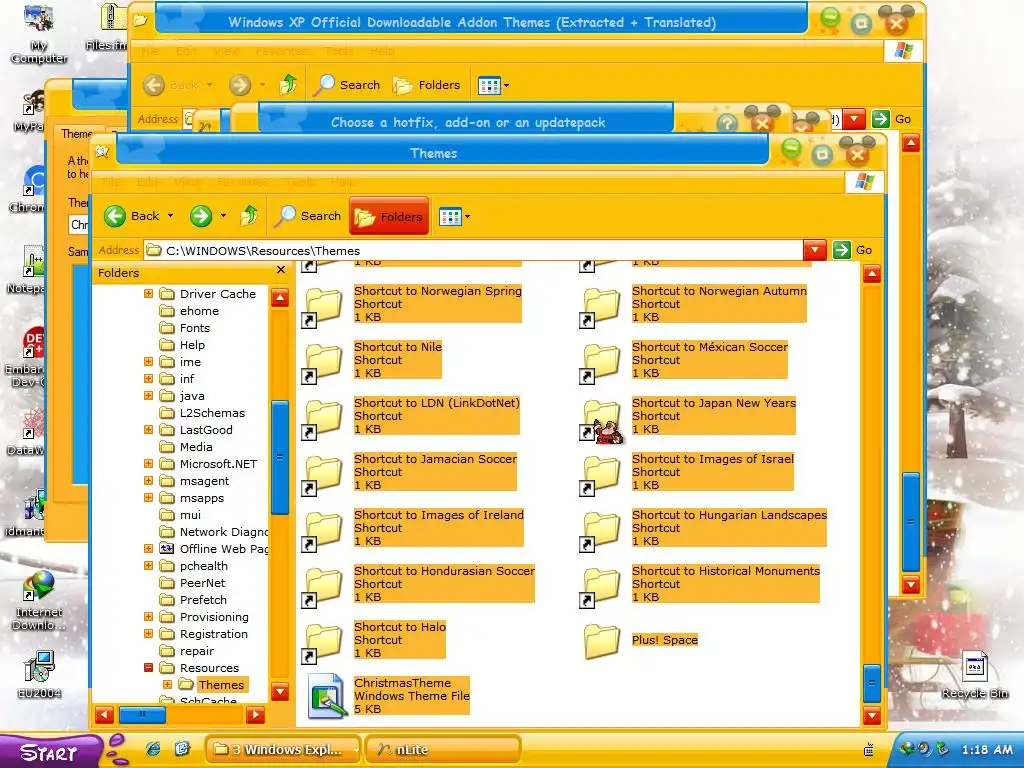Viewport: 1024px width, 768px height.
Task: Open My Computer desktop icon
Action: coord(39,33)
